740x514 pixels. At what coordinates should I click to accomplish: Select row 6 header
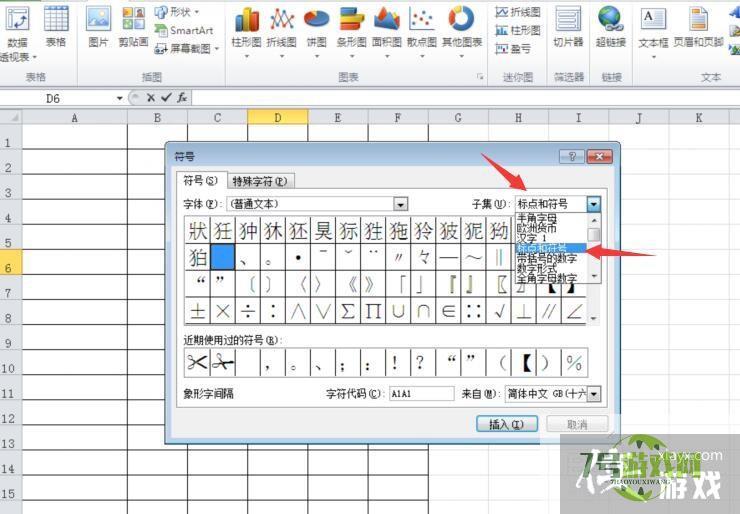click(x=10, y=261)
